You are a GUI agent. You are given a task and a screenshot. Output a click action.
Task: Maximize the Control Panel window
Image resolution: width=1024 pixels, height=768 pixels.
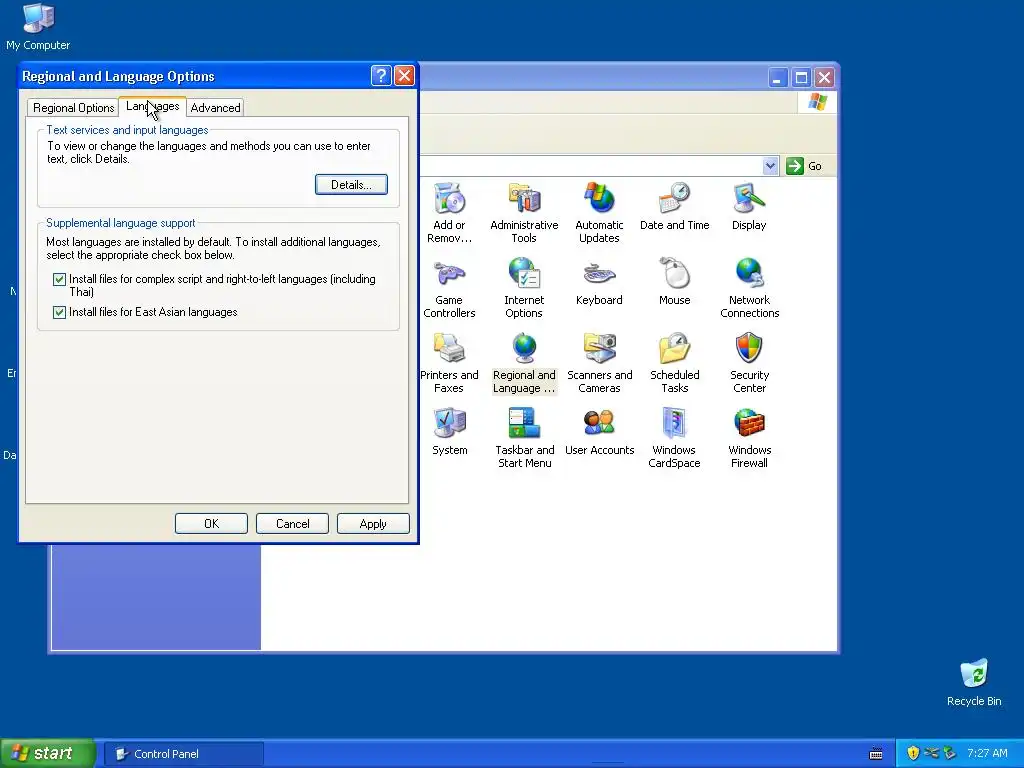click(801, 78)
